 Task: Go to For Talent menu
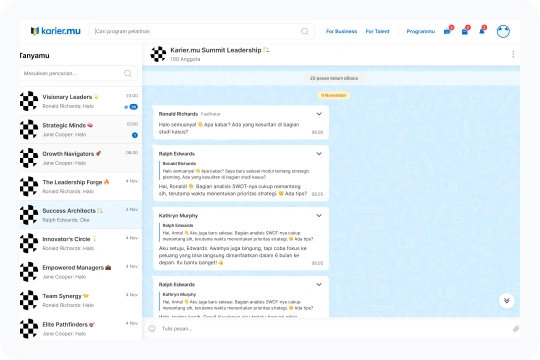pos(377,31)
